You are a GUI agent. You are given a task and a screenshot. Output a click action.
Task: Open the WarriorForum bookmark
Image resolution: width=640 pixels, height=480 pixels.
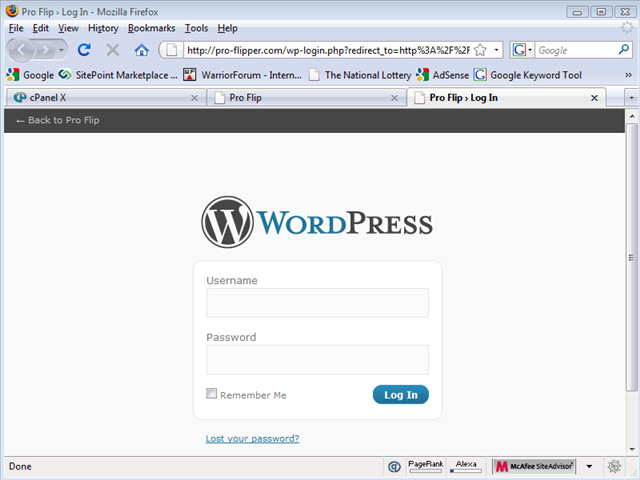pyautogui.click(x=242, y=75)
